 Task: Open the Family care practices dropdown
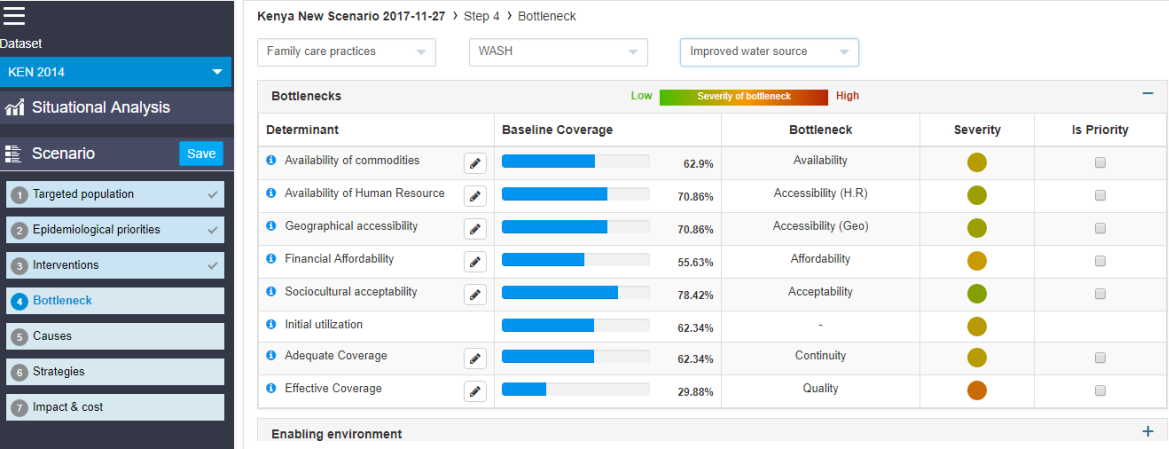[x=346, y=52]
